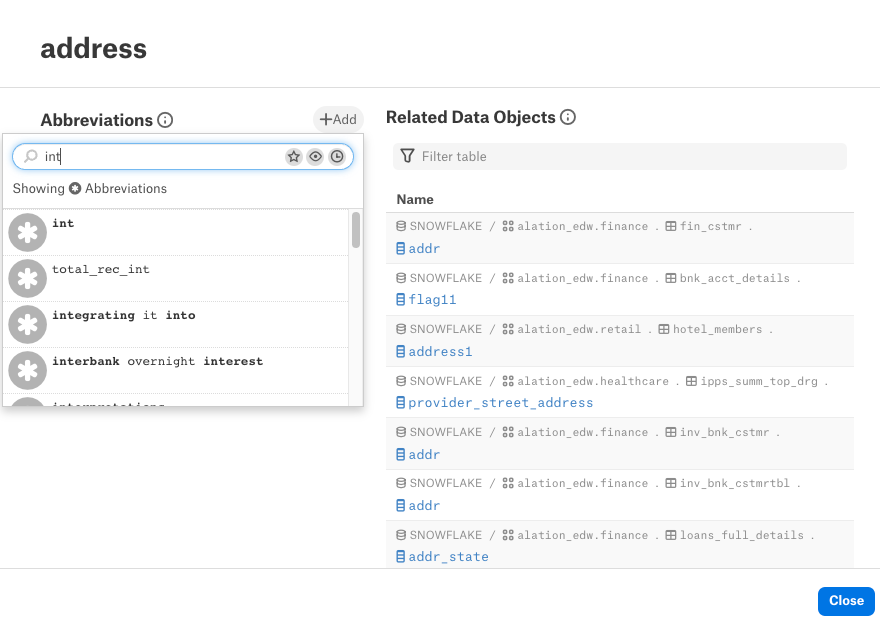Click the clock recent icon in search box
The image size is (880, 620).
coord(337,157)
